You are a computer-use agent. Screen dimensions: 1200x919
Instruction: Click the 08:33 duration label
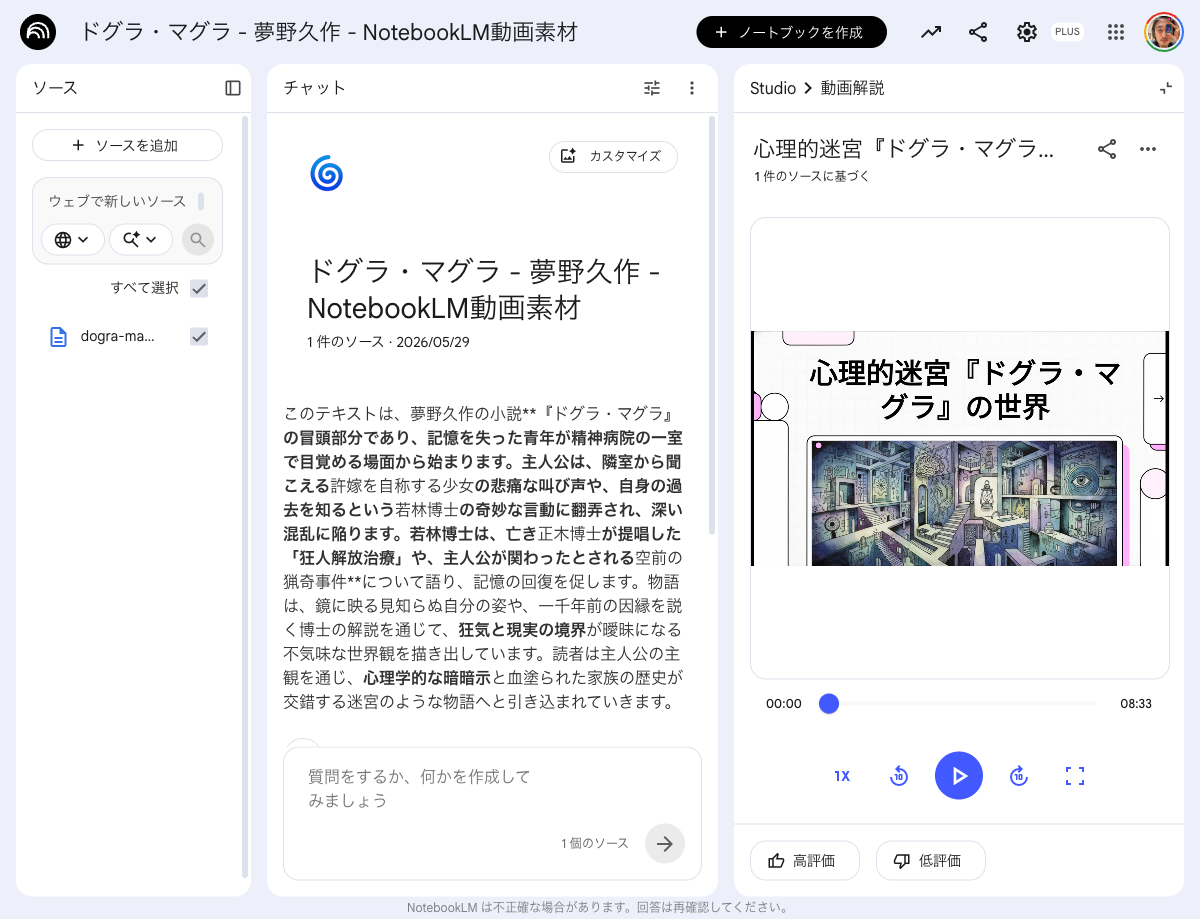coord(1136,704)
